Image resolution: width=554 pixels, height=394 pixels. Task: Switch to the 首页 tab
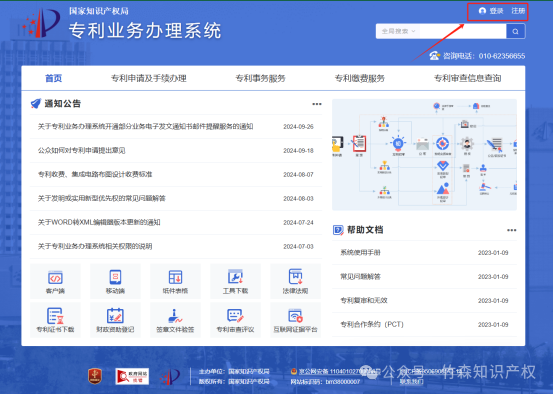pos(53,78)
